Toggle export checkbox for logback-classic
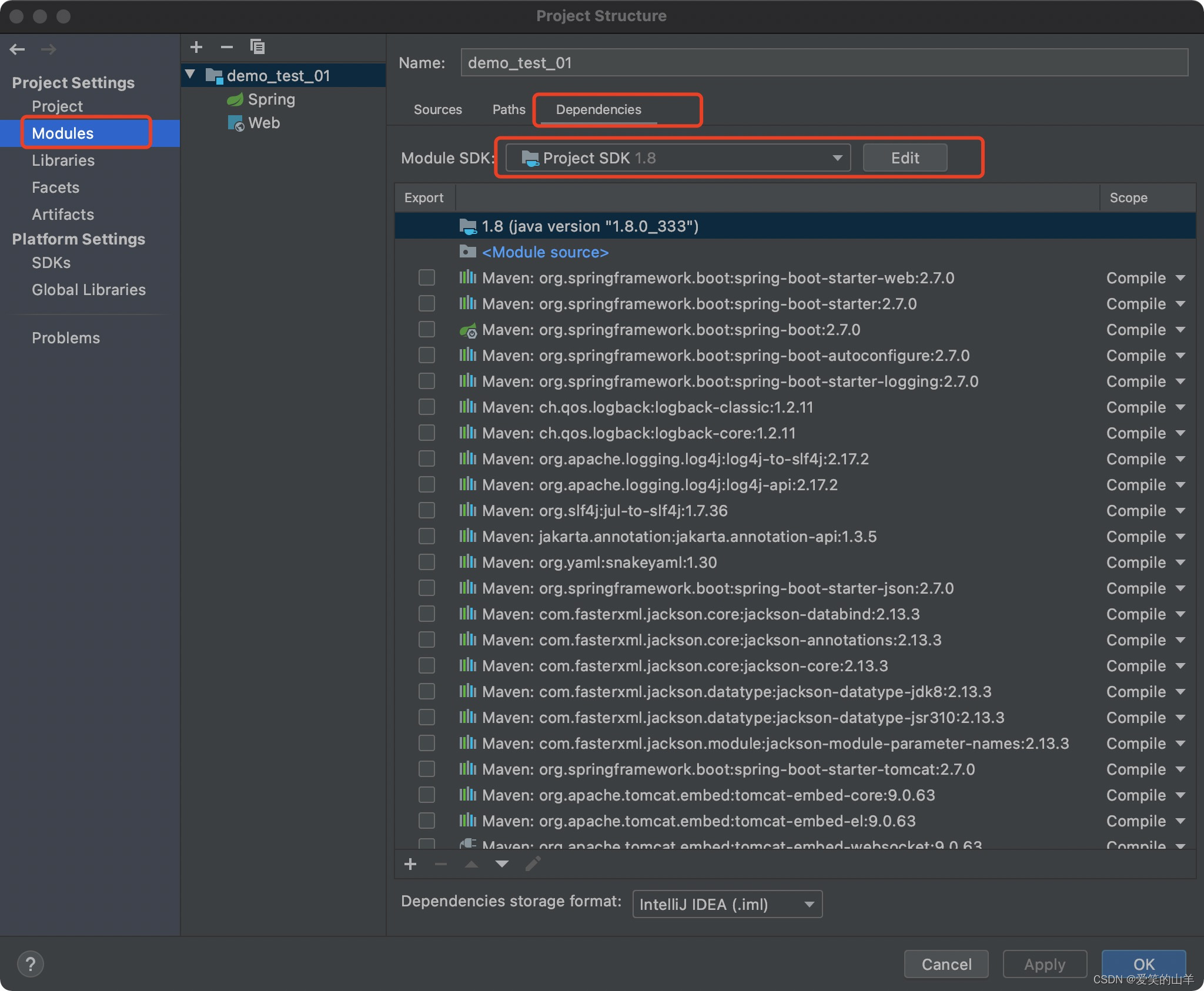Viewport: 1204px width, 991px height. 426,407
